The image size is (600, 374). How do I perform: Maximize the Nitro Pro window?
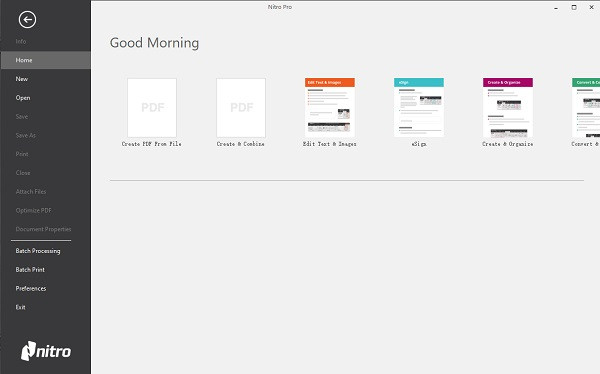coord(574,7)
